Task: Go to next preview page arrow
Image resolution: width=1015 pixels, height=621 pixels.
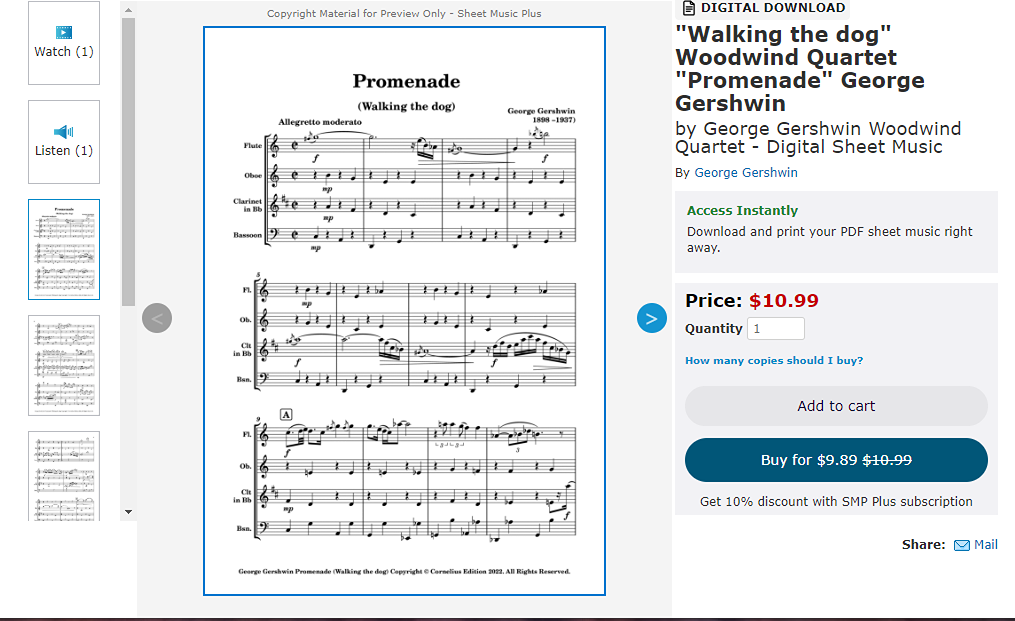Action: point(652,319)
